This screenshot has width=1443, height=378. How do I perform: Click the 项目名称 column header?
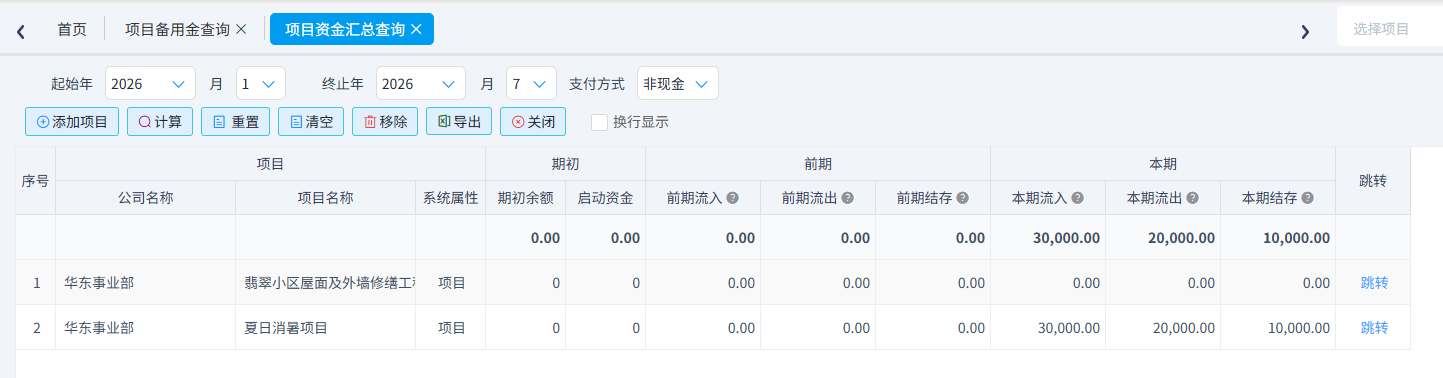(326, 198)
